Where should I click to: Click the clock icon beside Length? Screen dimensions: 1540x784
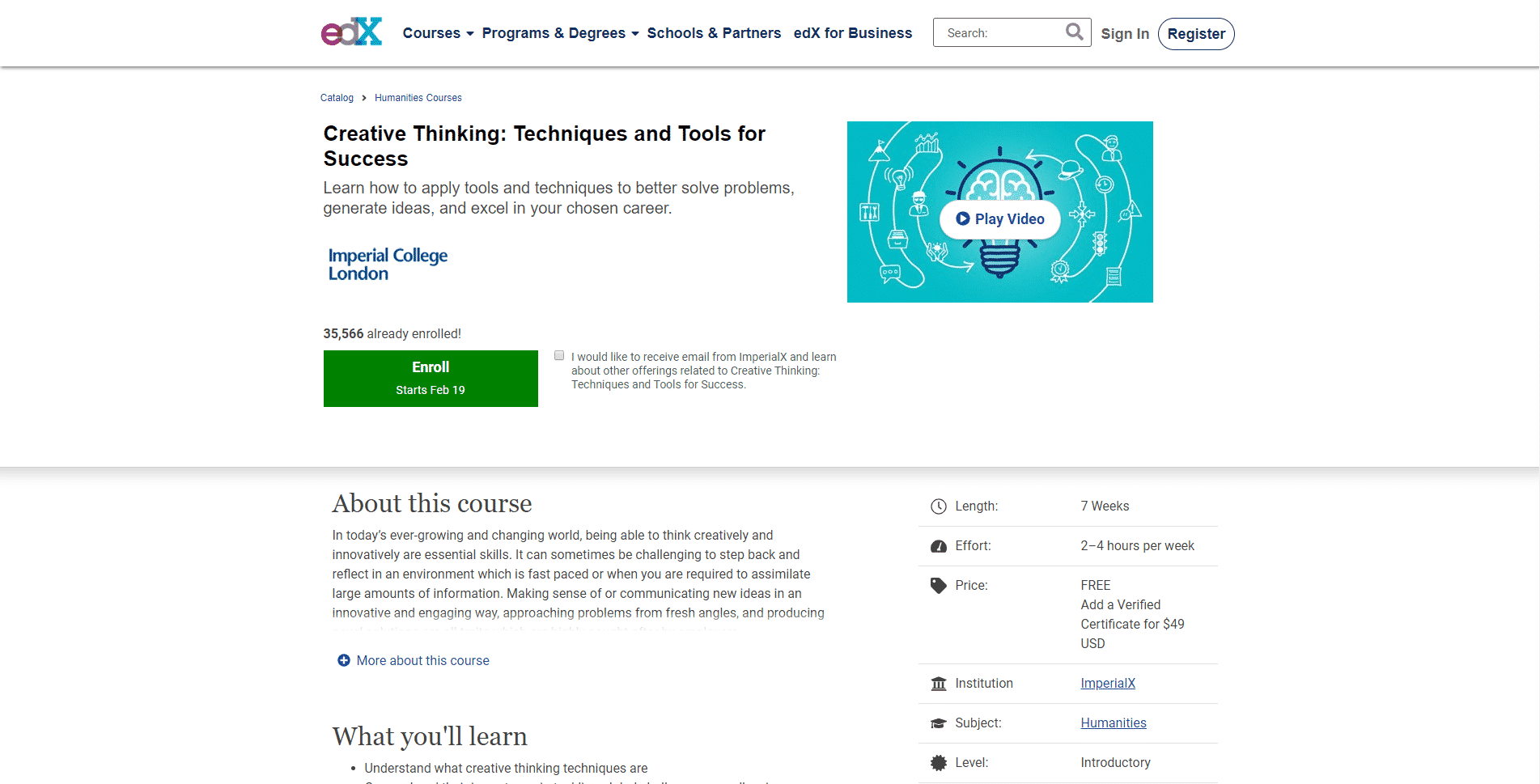coord(938,506)
